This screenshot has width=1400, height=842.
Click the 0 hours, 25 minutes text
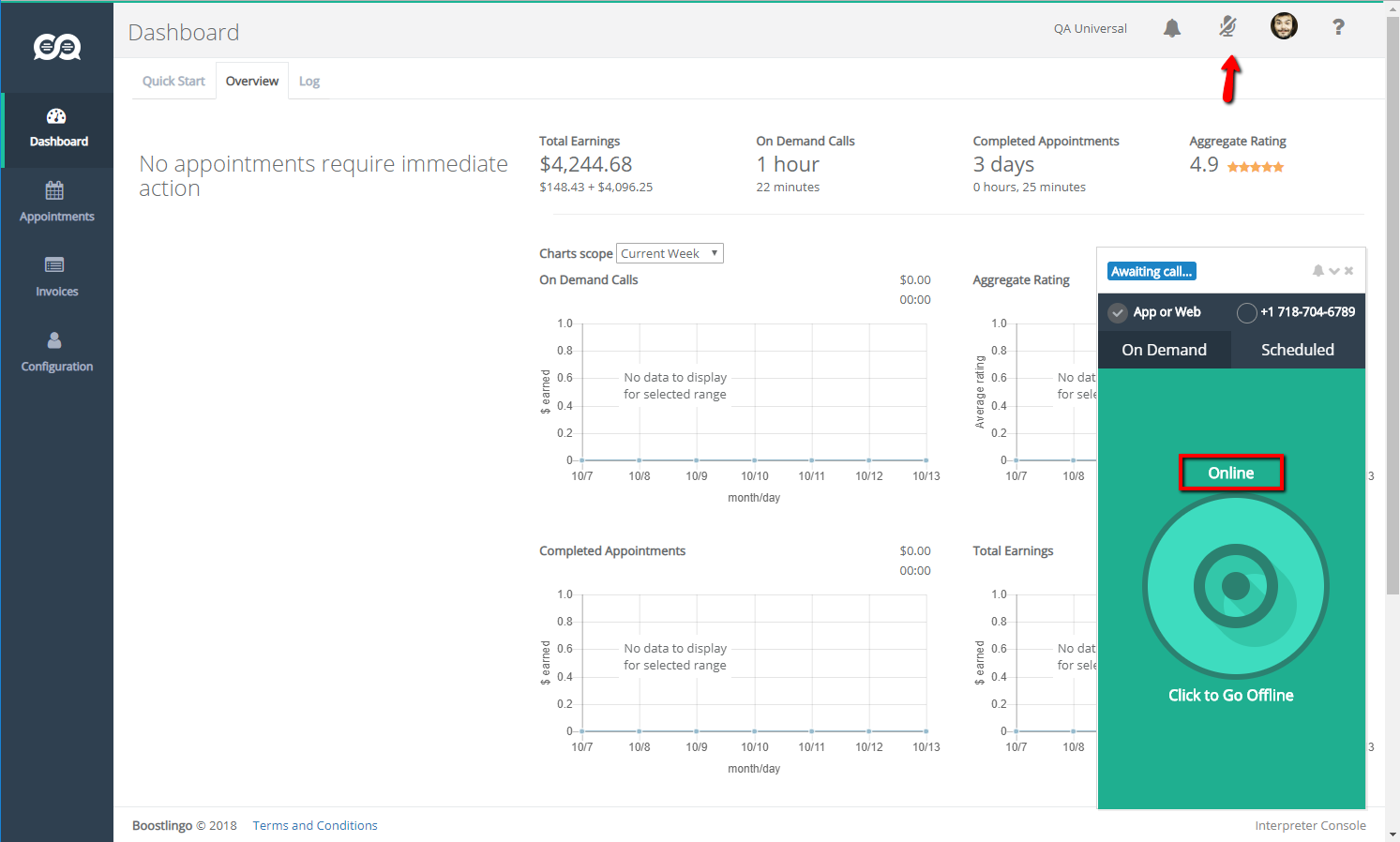coord(1029,187)
